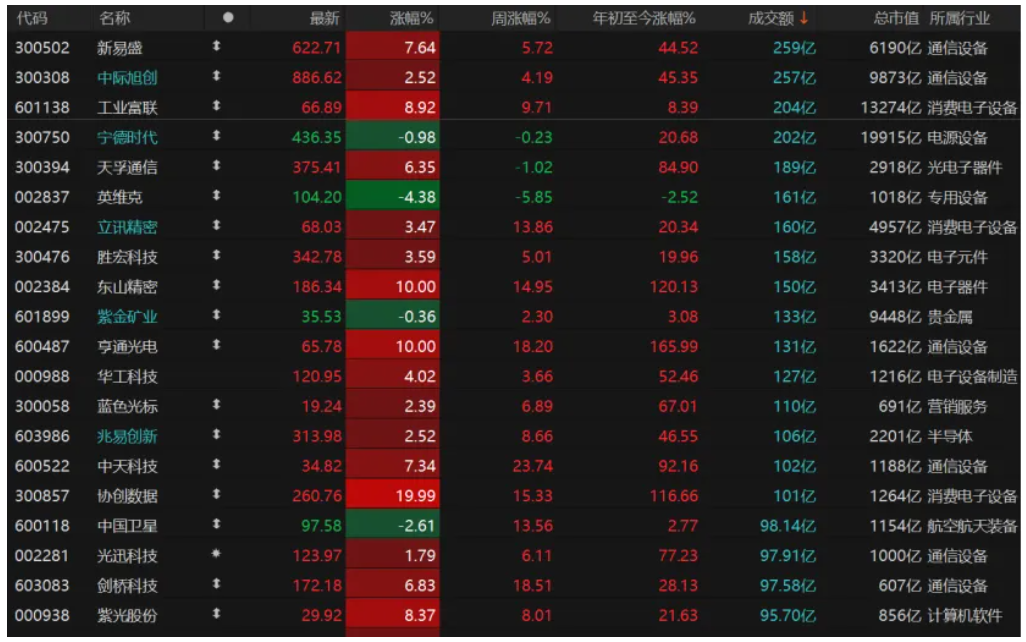Click the 周涨幅% column header
This screenshot has height=642, width=1026.
click(521, 18)
